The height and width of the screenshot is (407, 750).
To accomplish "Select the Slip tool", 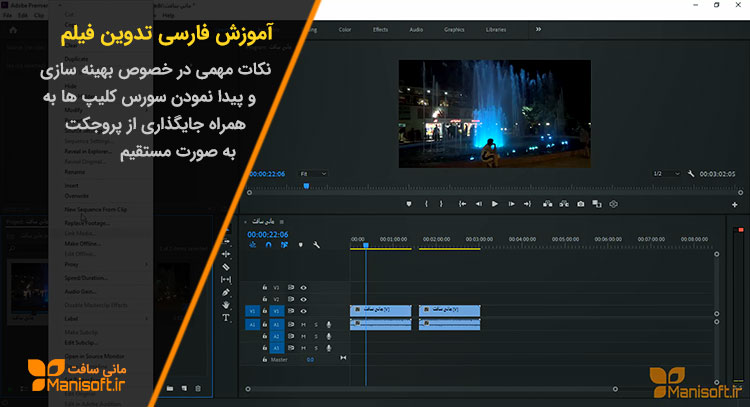I will [226, 279].
